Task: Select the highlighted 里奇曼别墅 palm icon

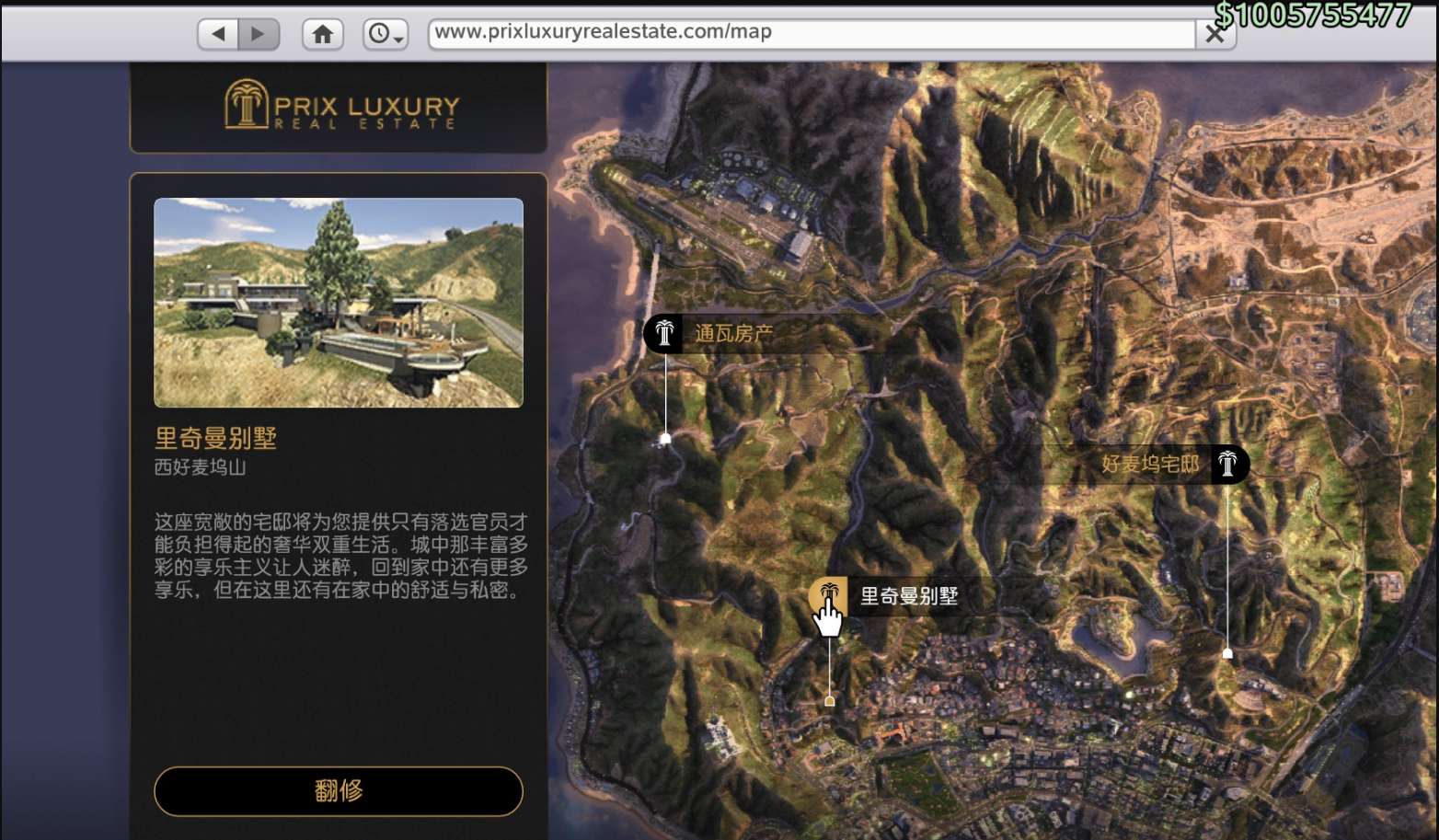Action: pos(827,594)
